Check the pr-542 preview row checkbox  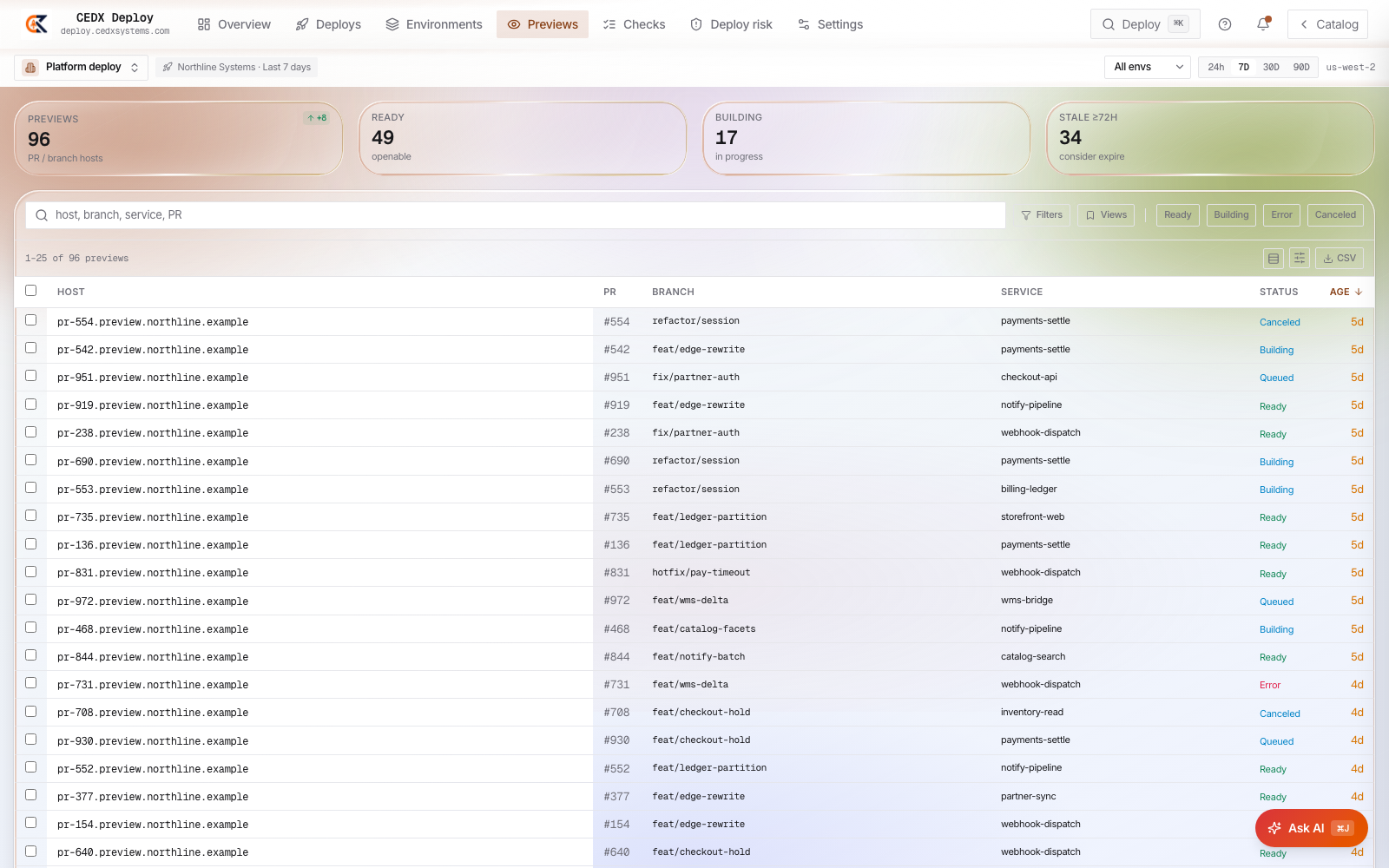tap(31, 348)
